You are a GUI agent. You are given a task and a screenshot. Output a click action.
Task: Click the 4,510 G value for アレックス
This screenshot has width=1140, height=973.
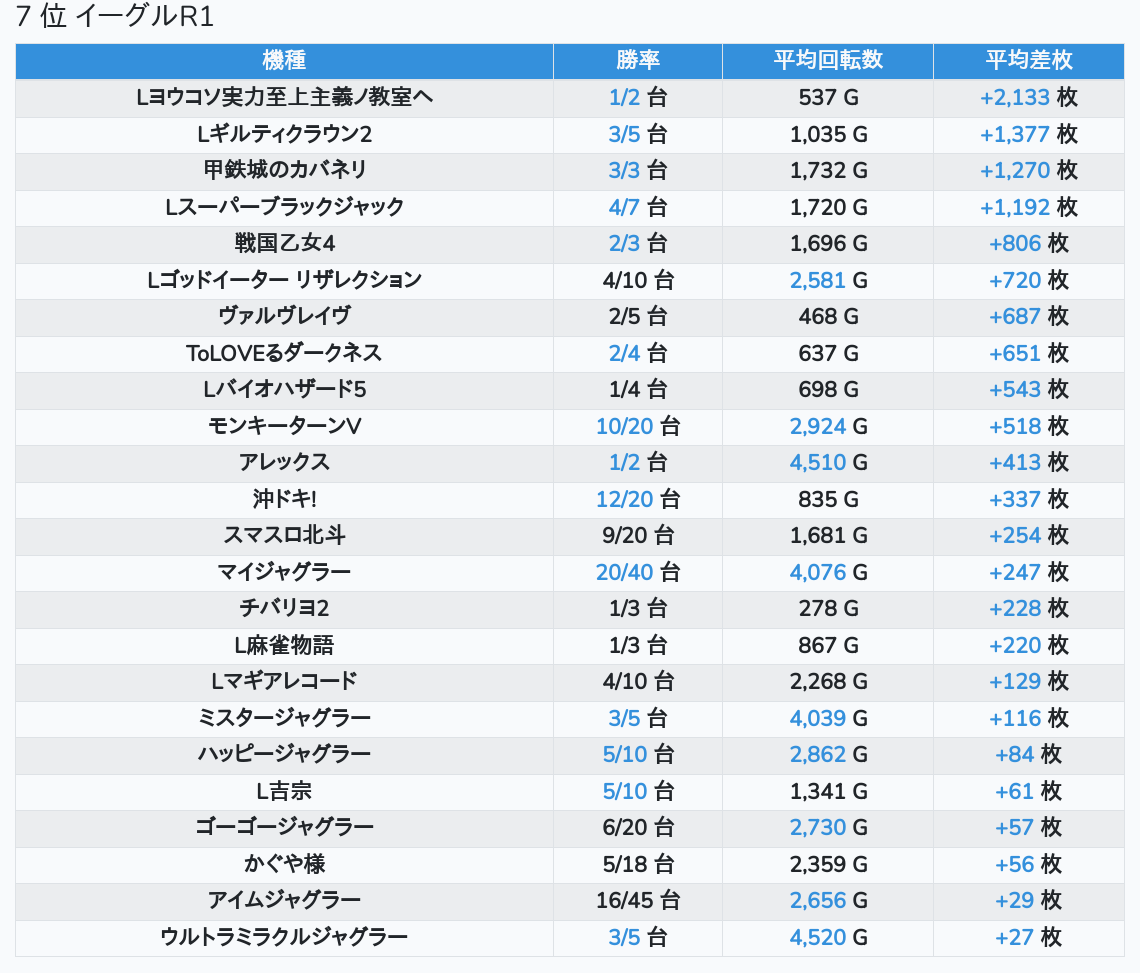(828, 463)
